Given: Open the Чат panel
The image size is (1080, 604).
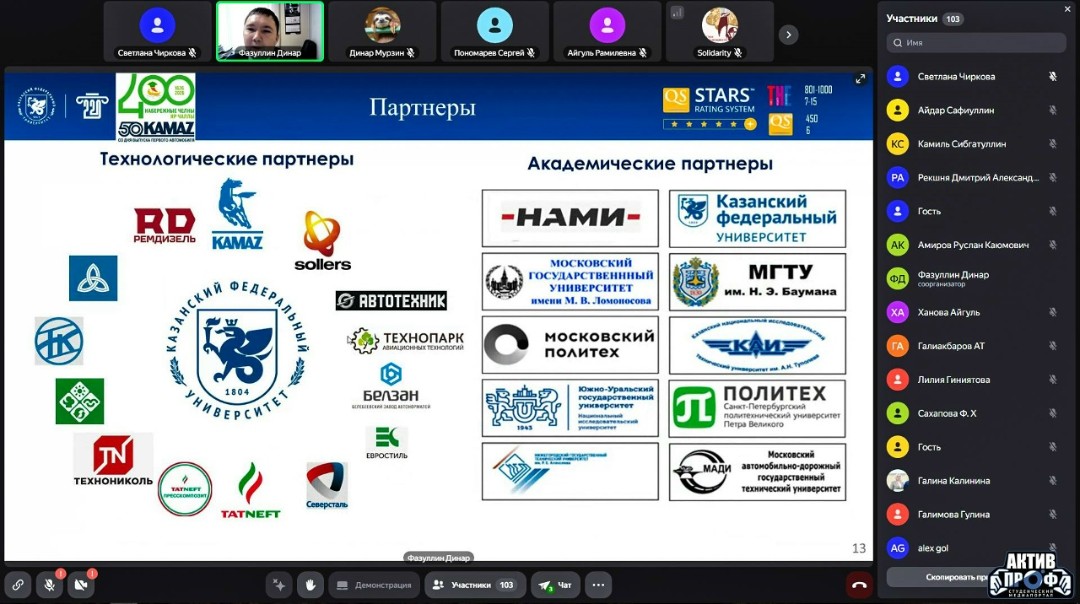Looking at the screenshot, I should [x=555, y=585].
